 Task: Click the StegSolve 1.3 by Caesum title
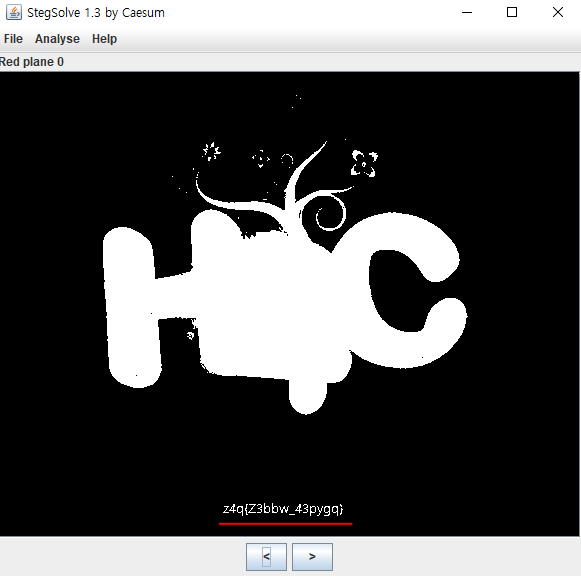point(96,13)
